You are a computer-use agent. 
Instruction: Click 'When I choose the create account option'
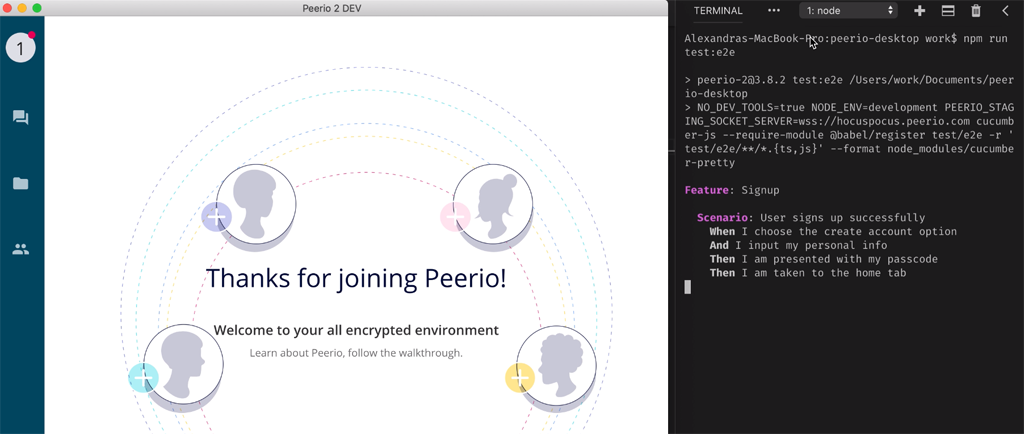(833, 232)
